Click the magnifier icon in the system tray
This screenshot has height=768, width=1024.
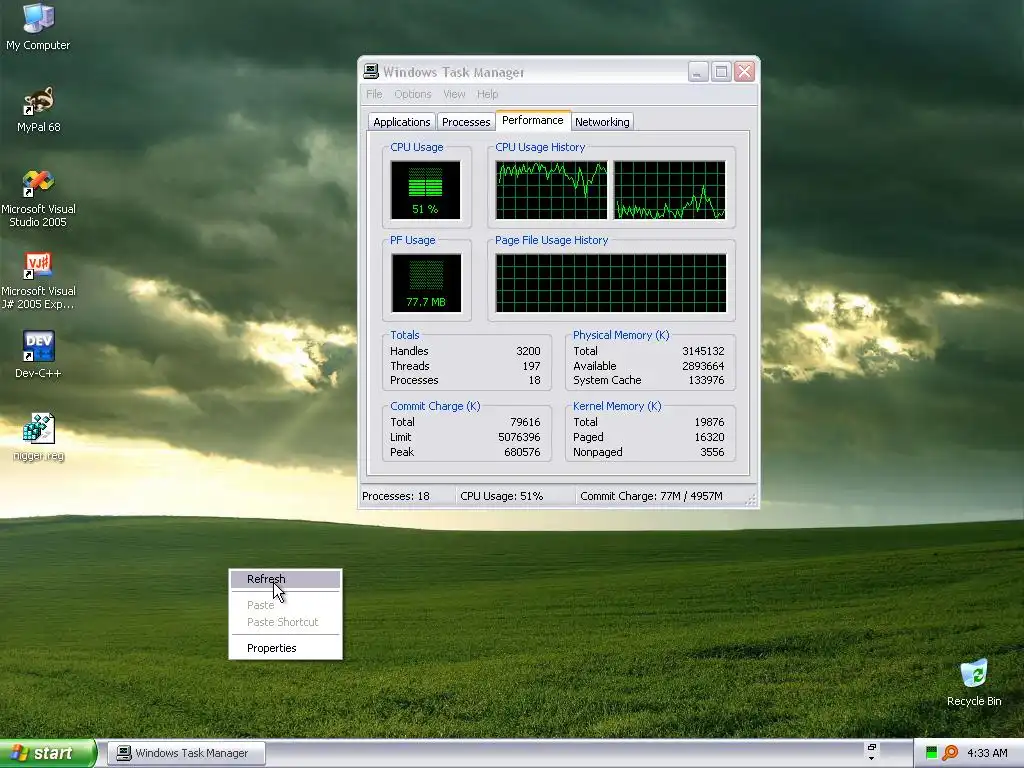pyautogui.click(x=950, y=753)
